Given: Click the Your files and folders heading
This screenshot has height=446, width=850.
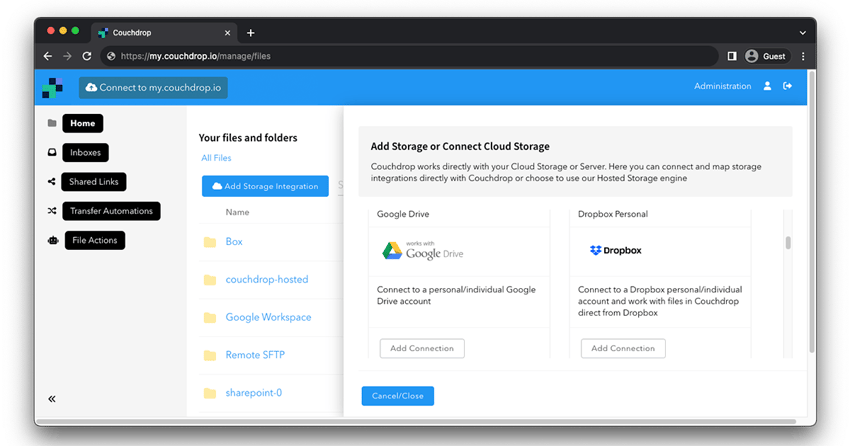Looking at the screenshot, I should pyautogui.click(x=248, y=138).
